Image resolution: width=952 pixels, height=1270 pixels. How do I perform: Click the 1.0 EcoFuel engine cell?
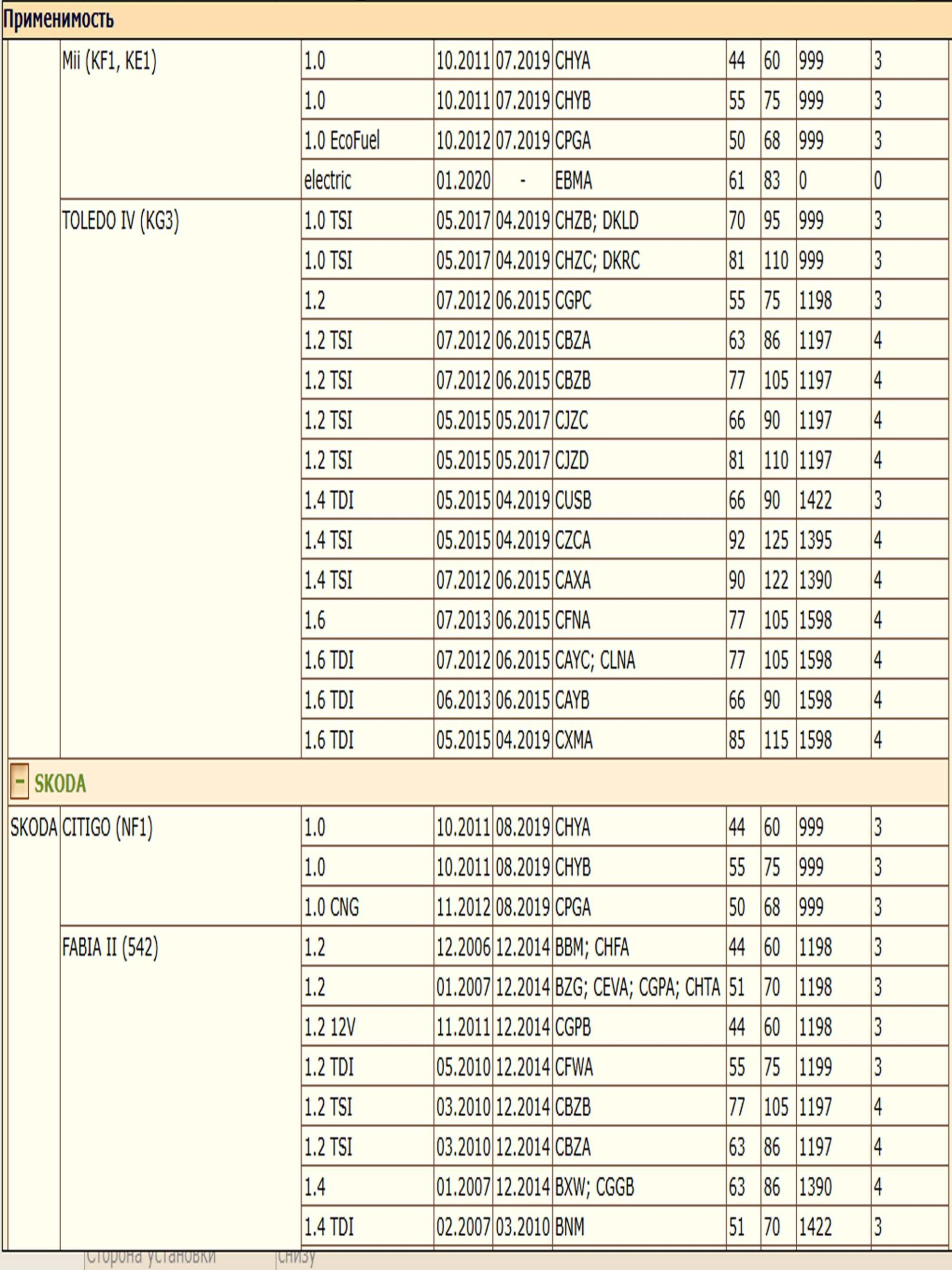coord(342,141)
